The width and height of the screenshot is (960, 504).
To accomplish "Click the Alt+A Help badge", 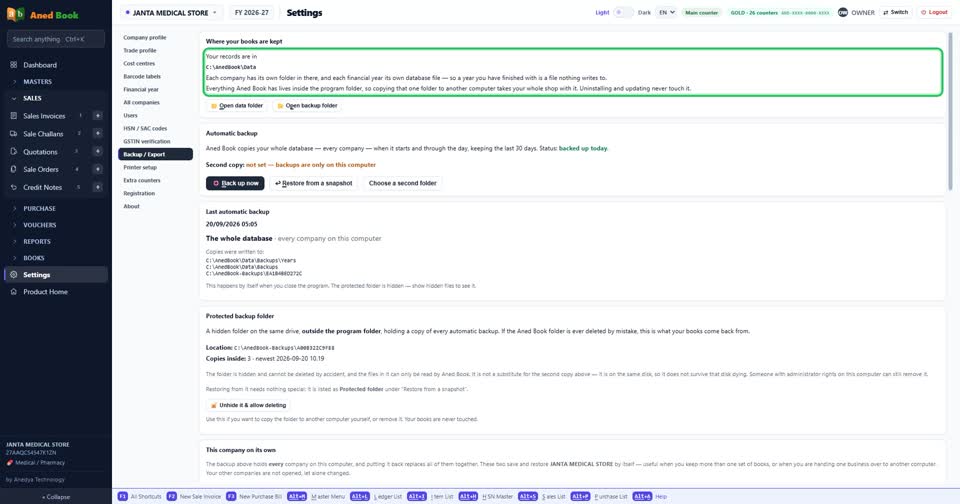I will pos(642,497).
